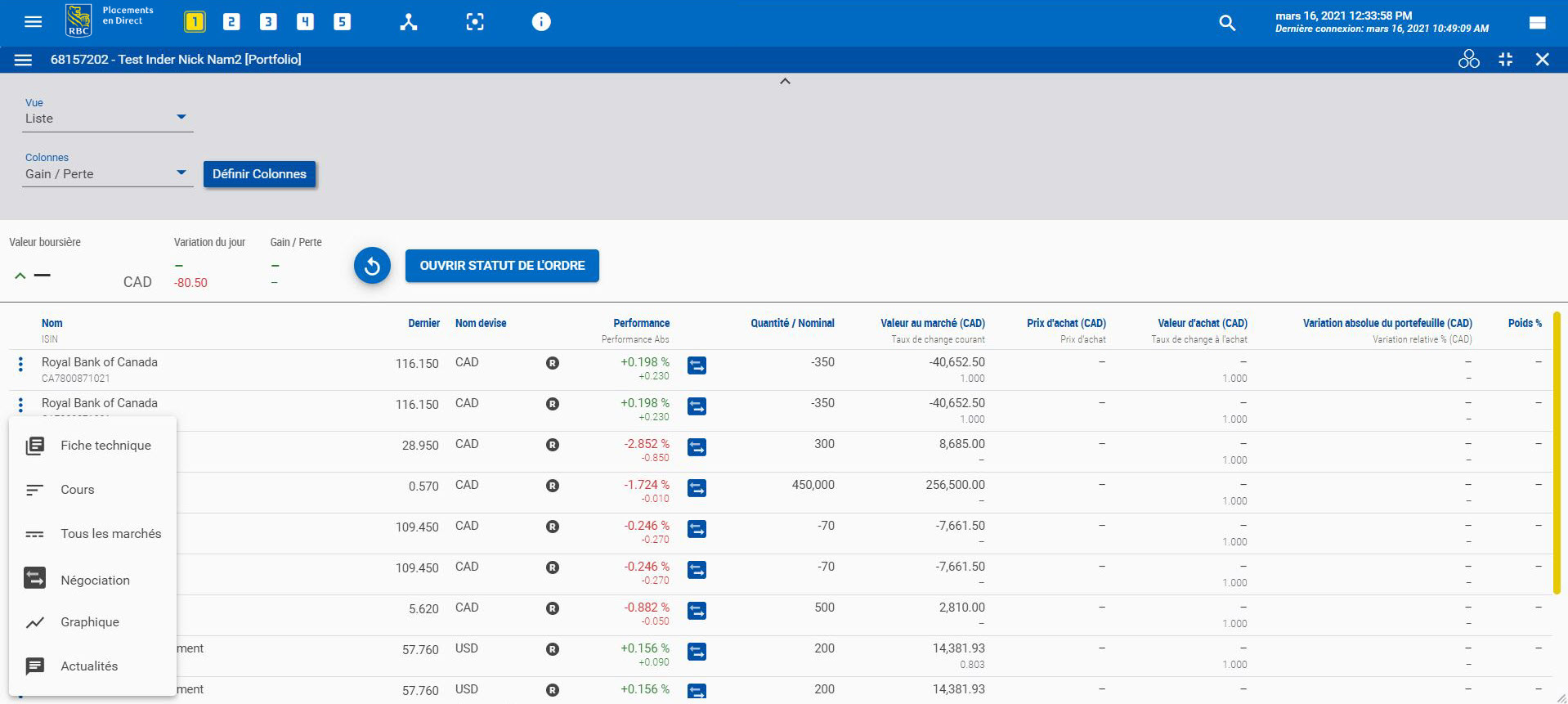
Task: Sort by the Nom devise column header
Action: click(481, 323)
